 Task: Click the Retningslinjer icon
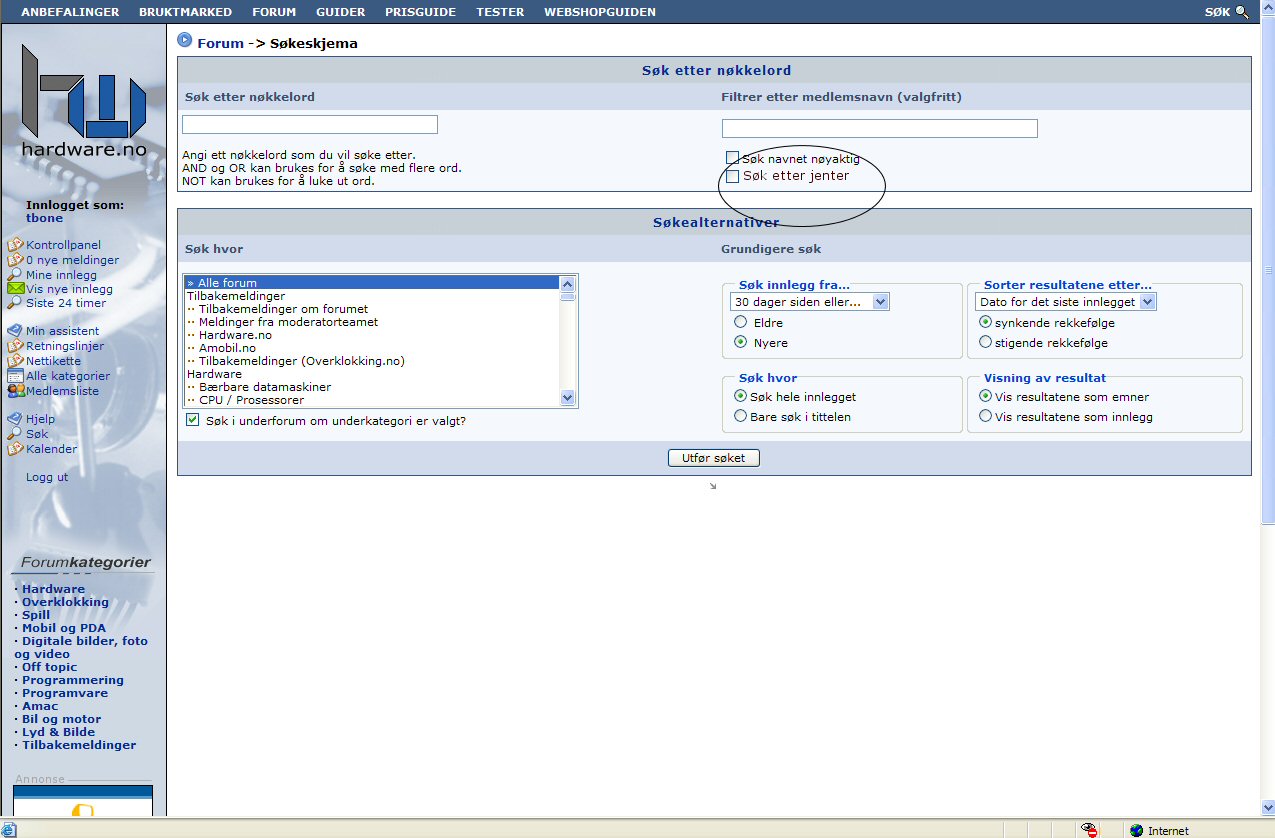(x=15, y=346)
